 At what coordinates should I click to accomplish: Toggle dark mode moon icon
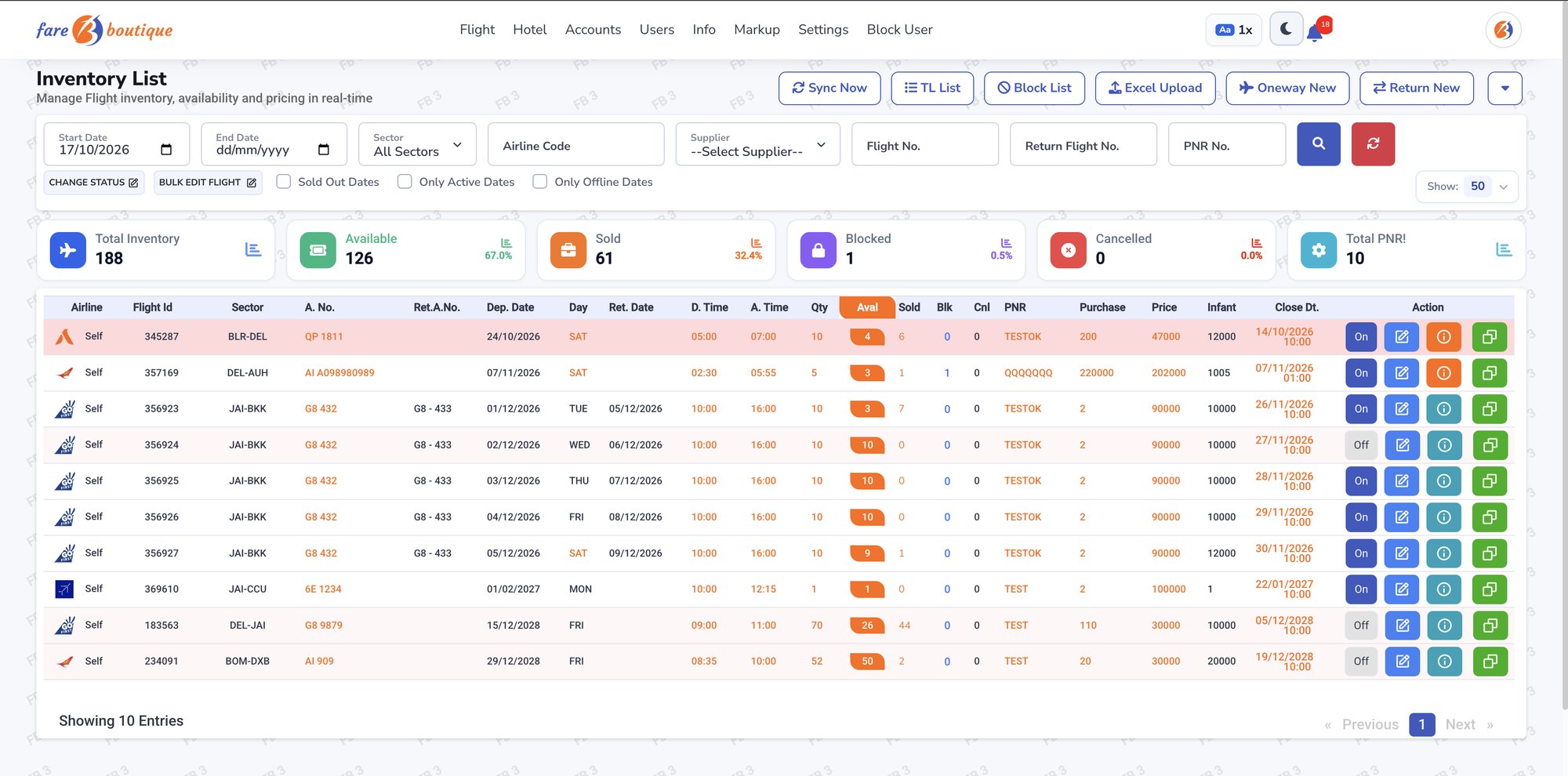coord(1286,30)
